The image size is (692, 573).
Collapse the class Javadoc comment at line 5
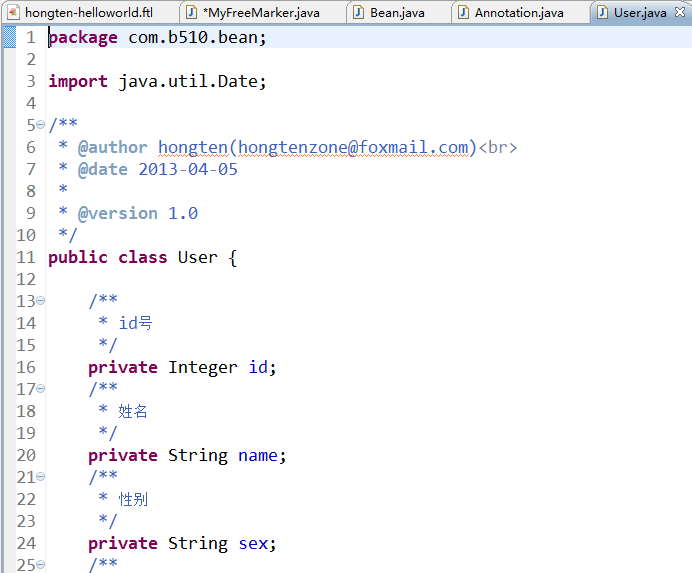41,125
